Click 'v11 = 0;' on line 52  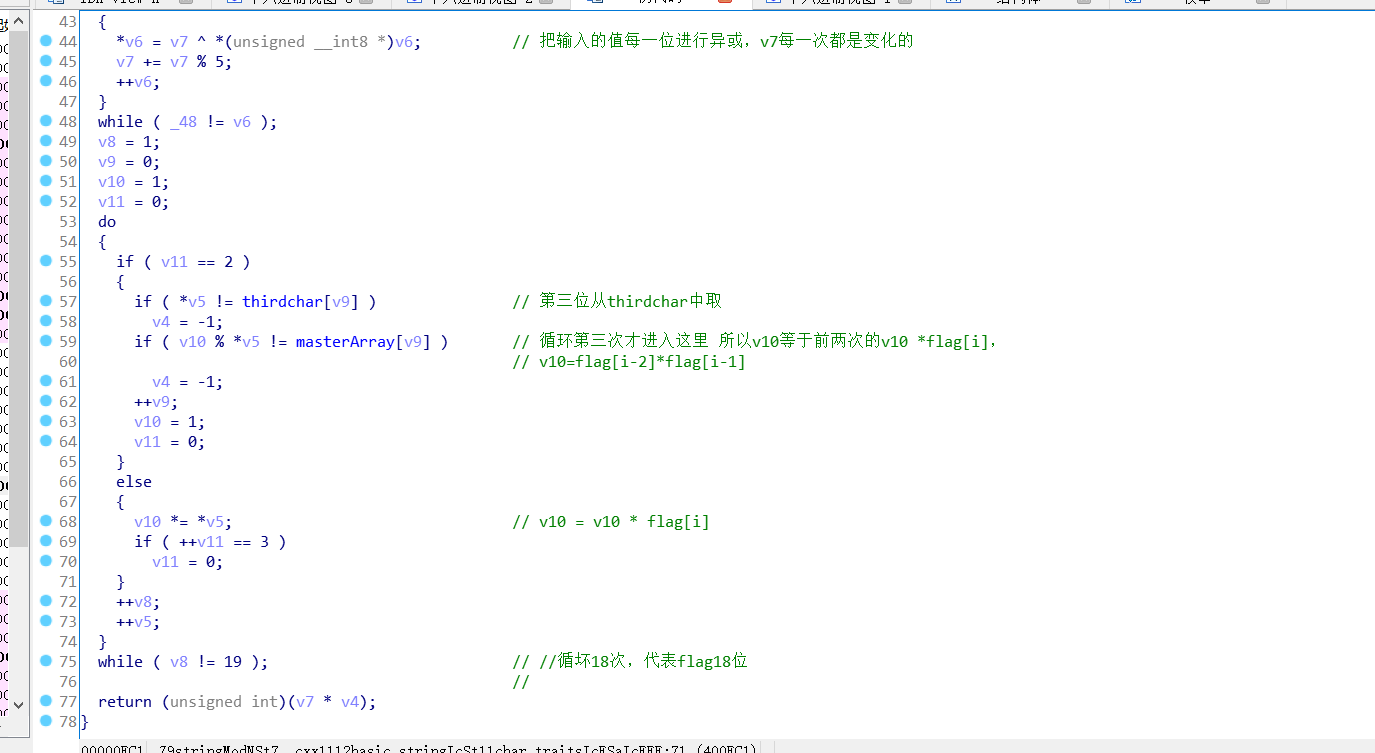(134, 201)
